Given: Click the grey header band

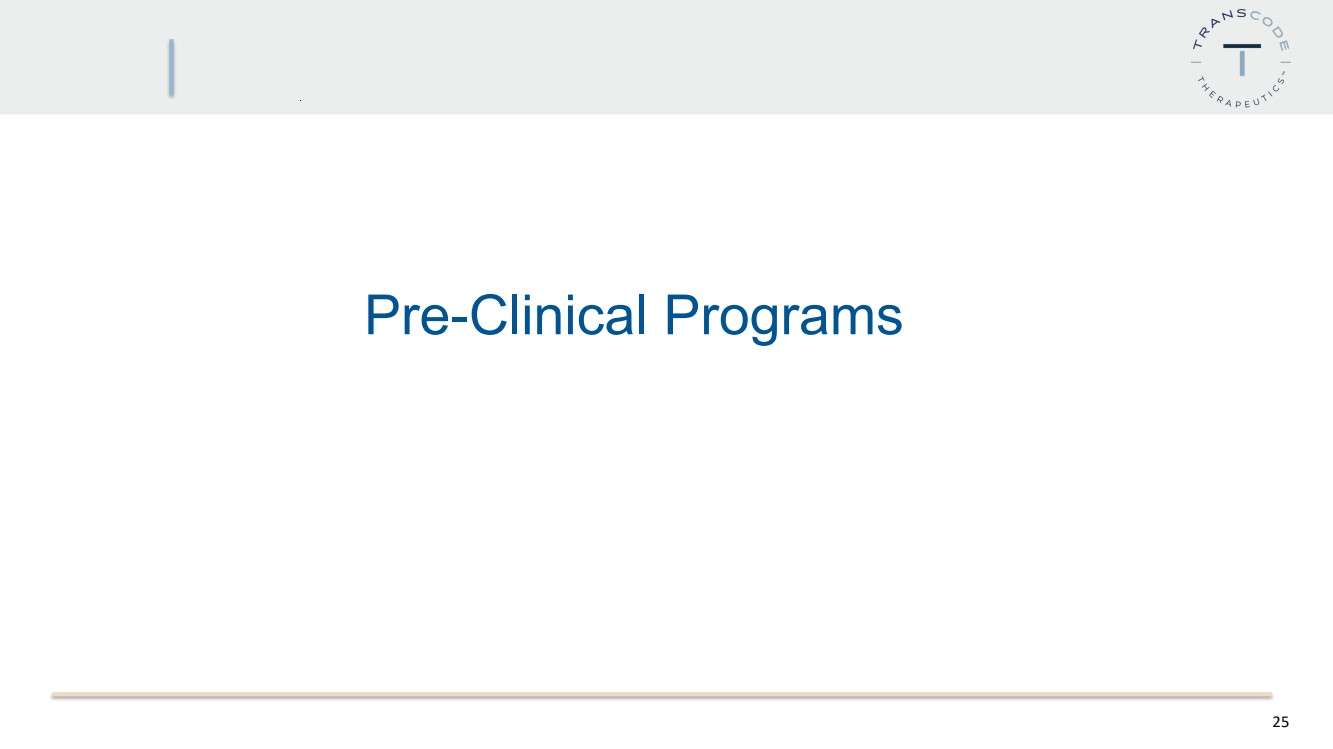Looking at the screenshot, I should [x=666, y=57].
